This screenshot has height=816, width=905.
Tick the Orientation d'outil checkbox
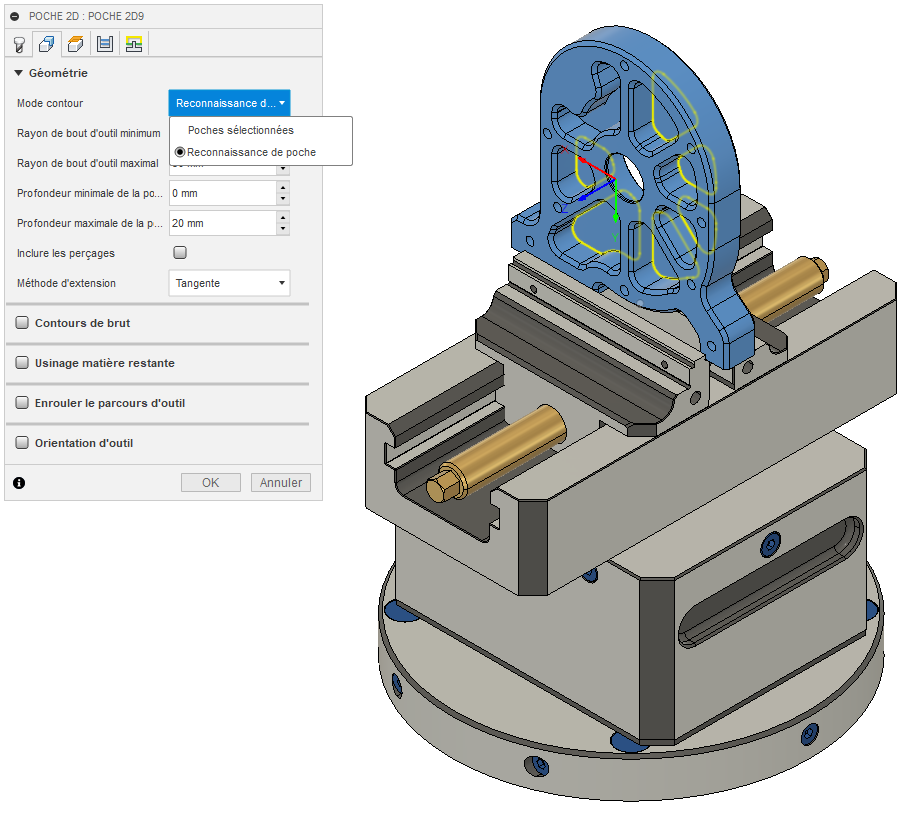coord(22,443)
